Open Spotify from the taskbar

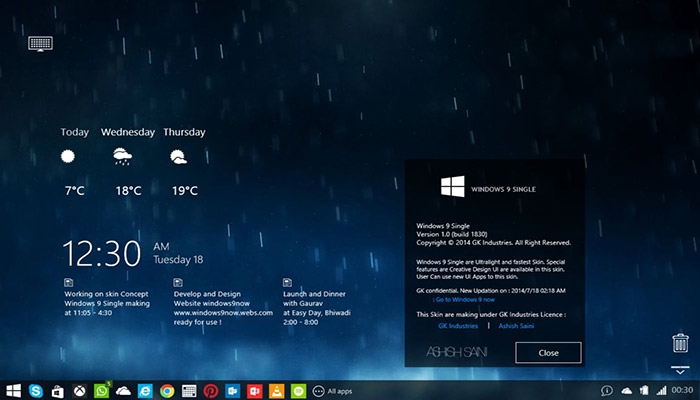[x=298, y=392]
